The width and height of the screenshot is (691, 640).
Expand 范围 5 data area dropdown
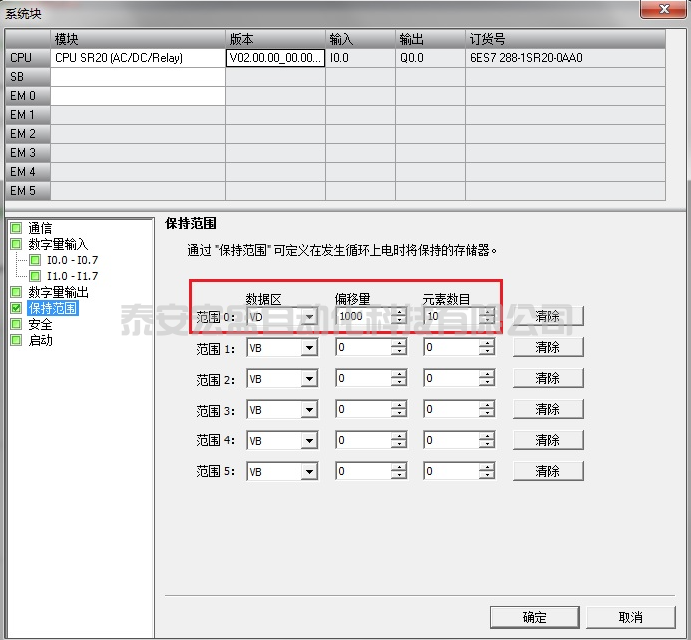(x=309, y=471)
